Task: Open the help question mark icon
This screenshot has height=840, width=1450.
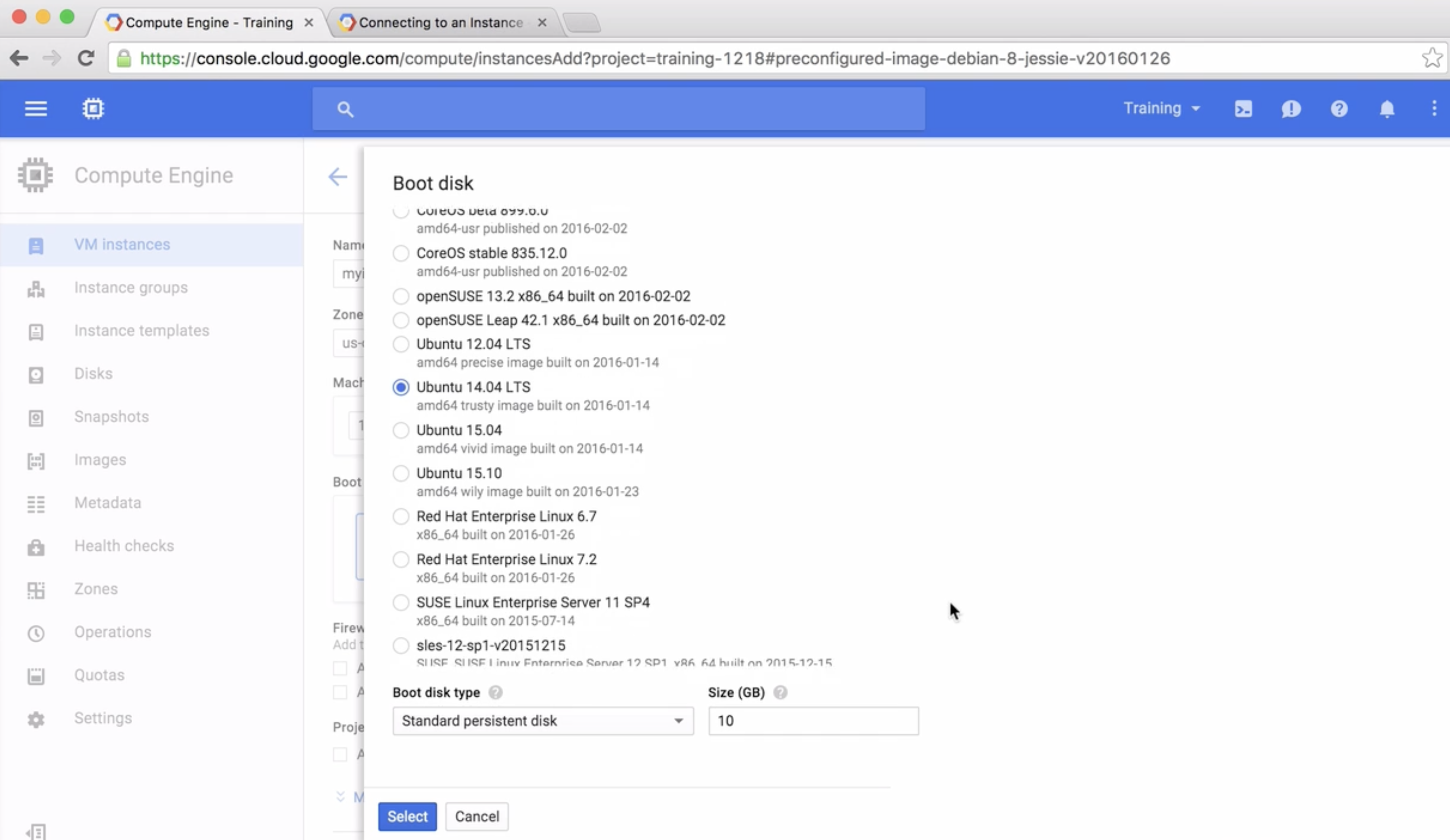Action: pos(1339,109)
